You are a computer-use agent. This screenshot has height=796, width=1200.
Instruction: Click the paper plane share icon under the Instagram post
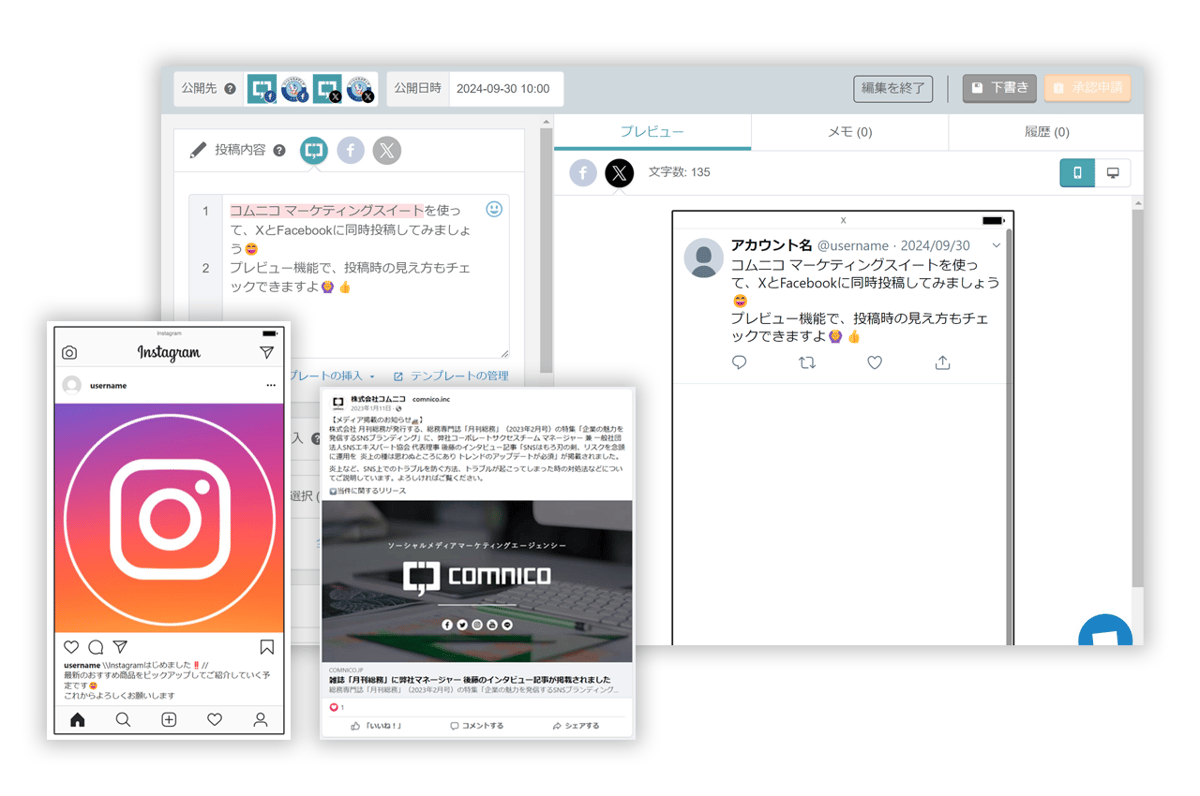tap(120, 646)
